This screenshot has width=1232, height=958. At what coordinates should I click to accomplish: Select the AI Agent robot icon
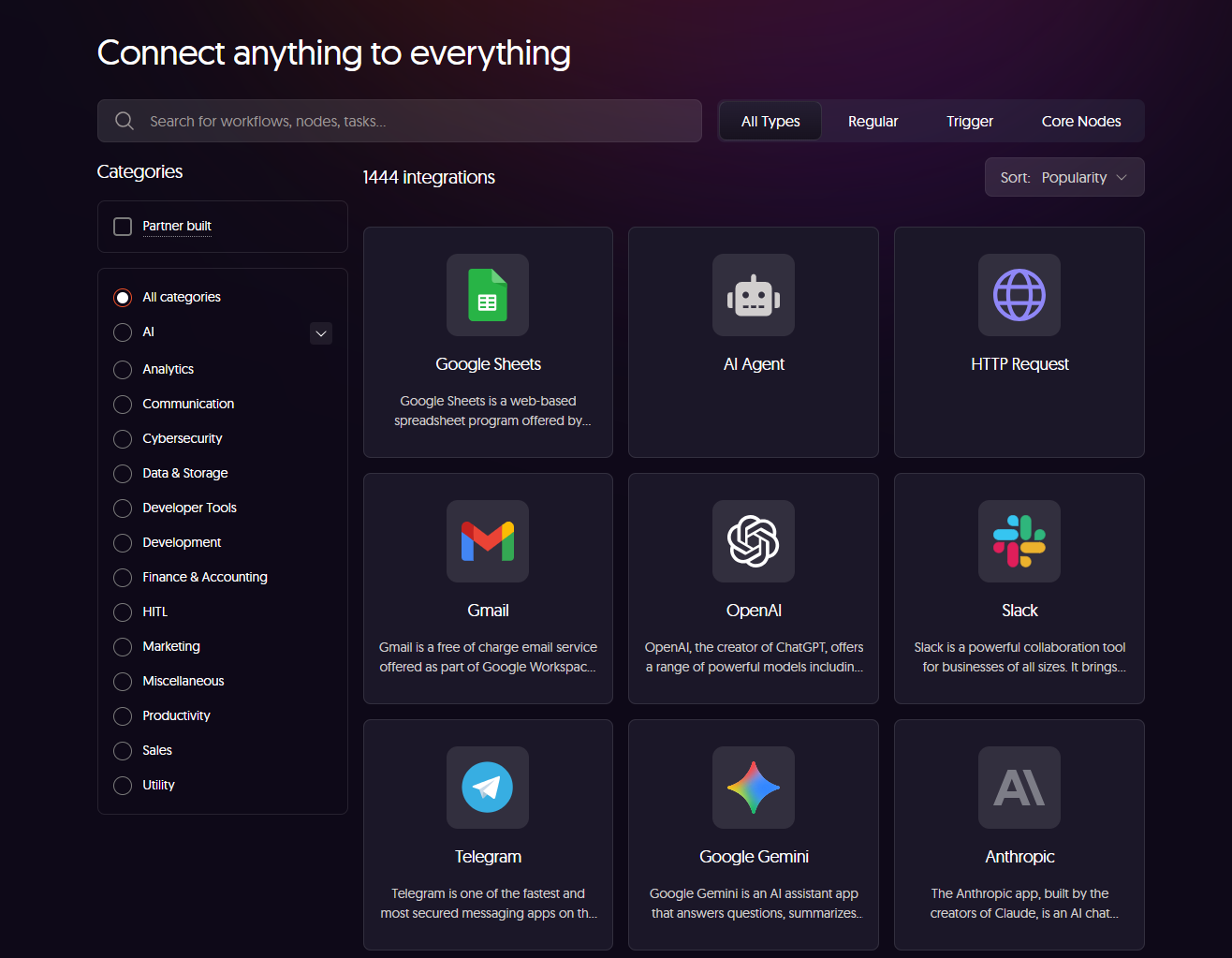coord(753,295)
